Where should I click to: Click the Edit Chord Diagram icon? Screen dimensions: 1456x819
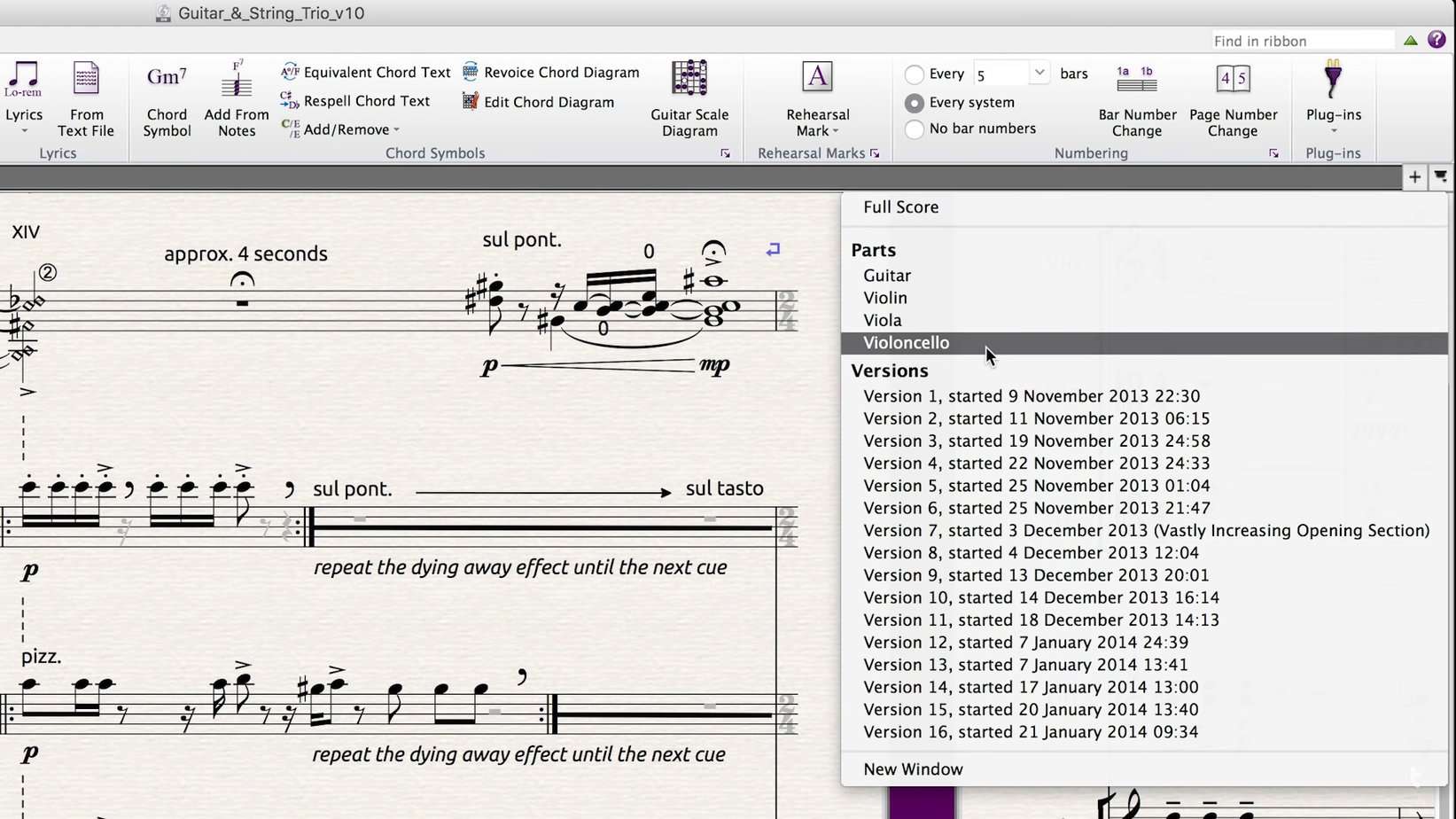[x=470, y=102]
